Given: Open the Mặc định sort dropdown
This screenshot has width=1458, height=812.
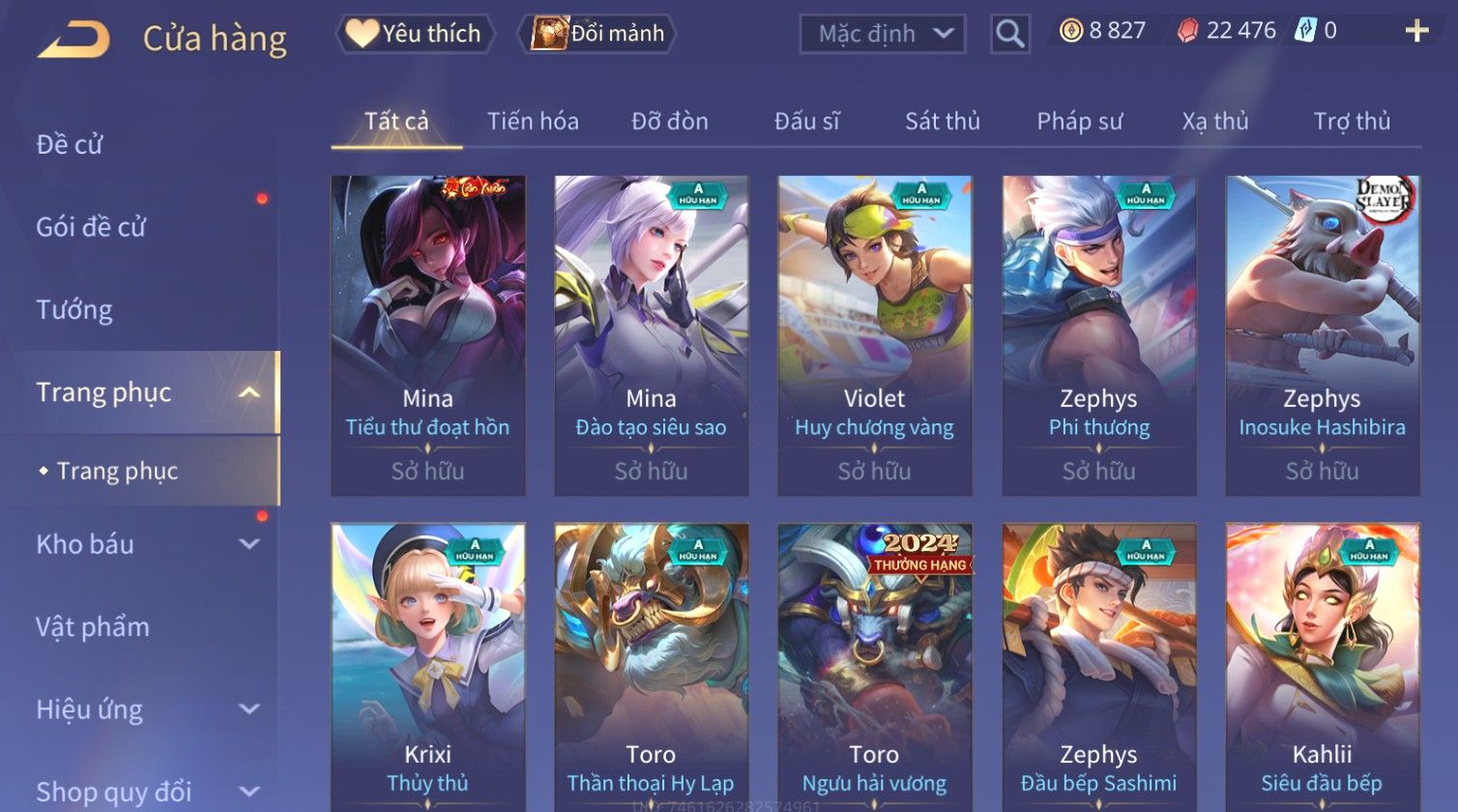Looking at the screenshot, I should [882, 34].
